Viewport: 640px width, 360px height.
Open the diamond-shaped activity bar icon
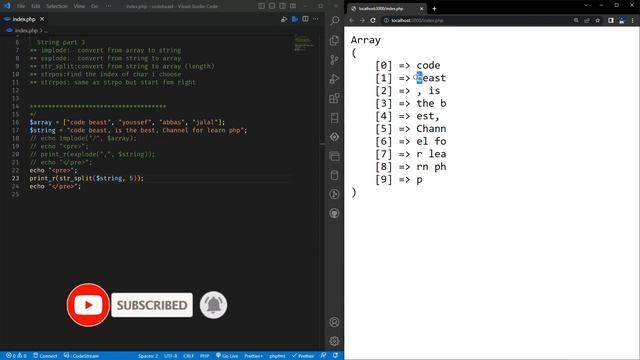334,137
